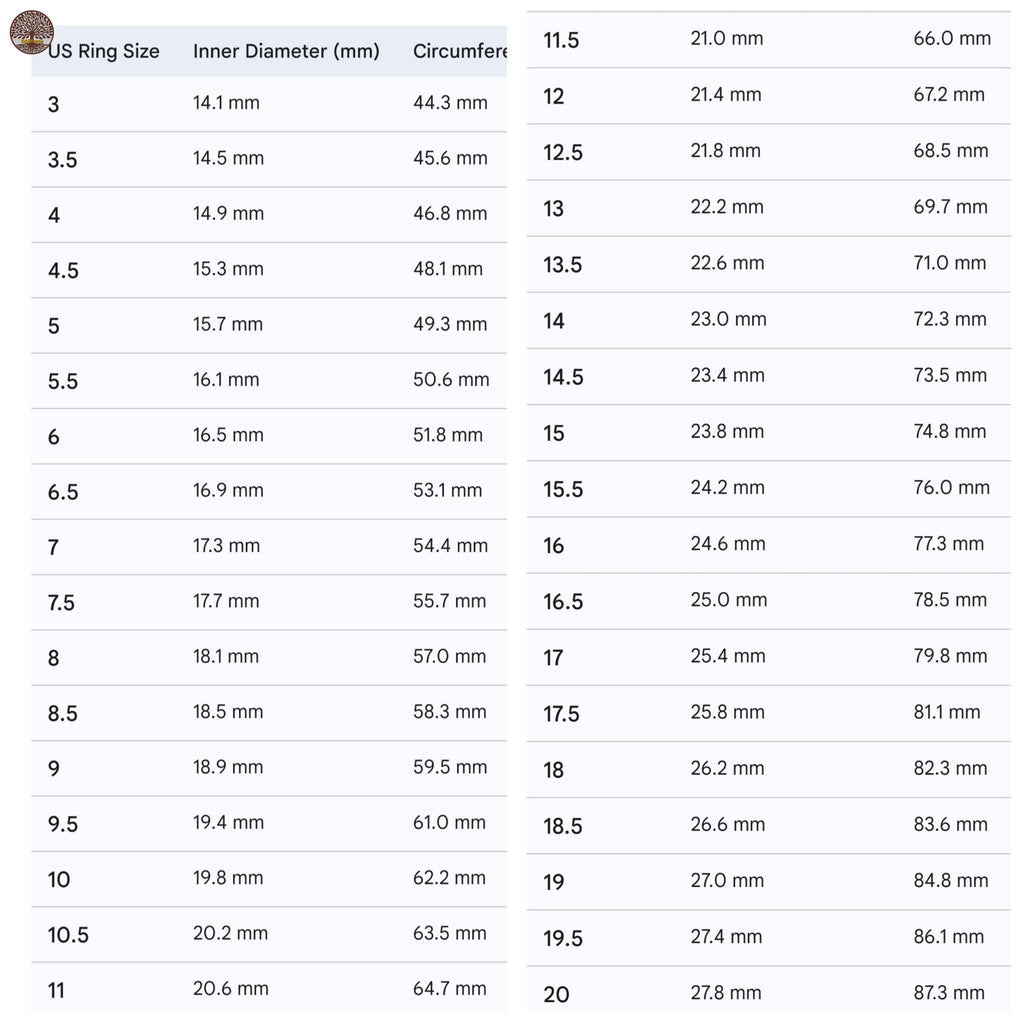Click the 25.0 mm inner diameter cell
1024x1024 pixels.
[x=728, y=600]
